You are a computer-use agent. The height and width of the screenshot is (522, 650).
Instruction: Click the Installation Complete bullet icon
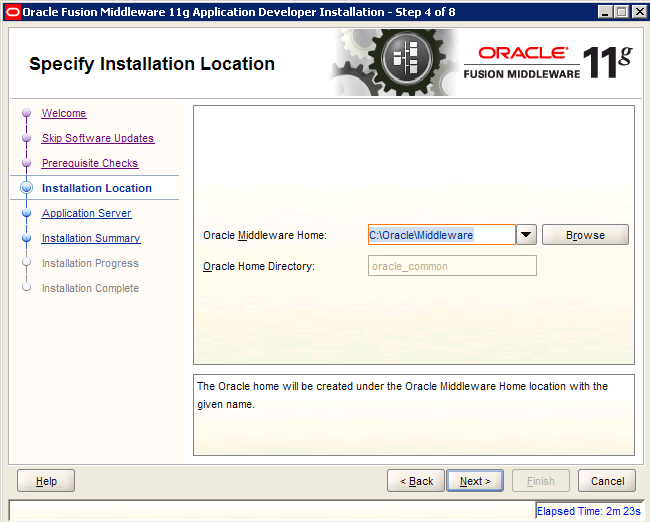[27, 287]
